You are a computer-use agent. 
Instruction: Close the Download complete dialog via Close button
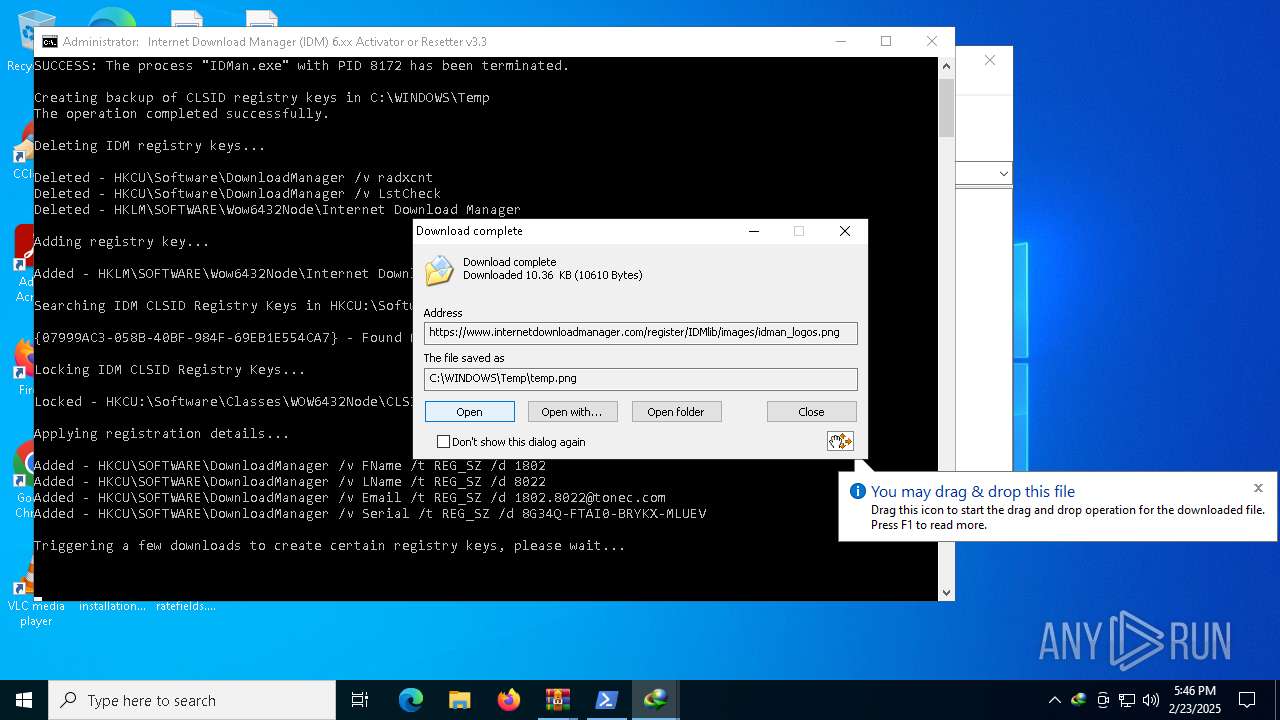coord(811,412)
